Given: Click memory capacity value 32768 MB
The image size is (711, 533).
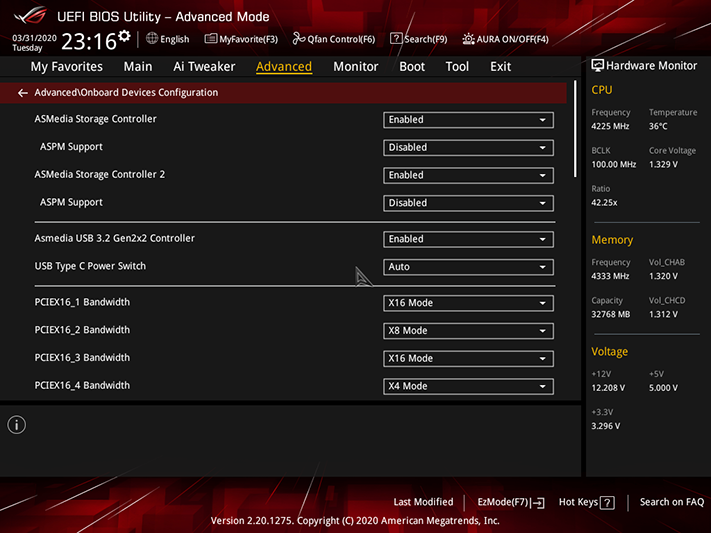Looking at the screenshot, I should 610,314.
